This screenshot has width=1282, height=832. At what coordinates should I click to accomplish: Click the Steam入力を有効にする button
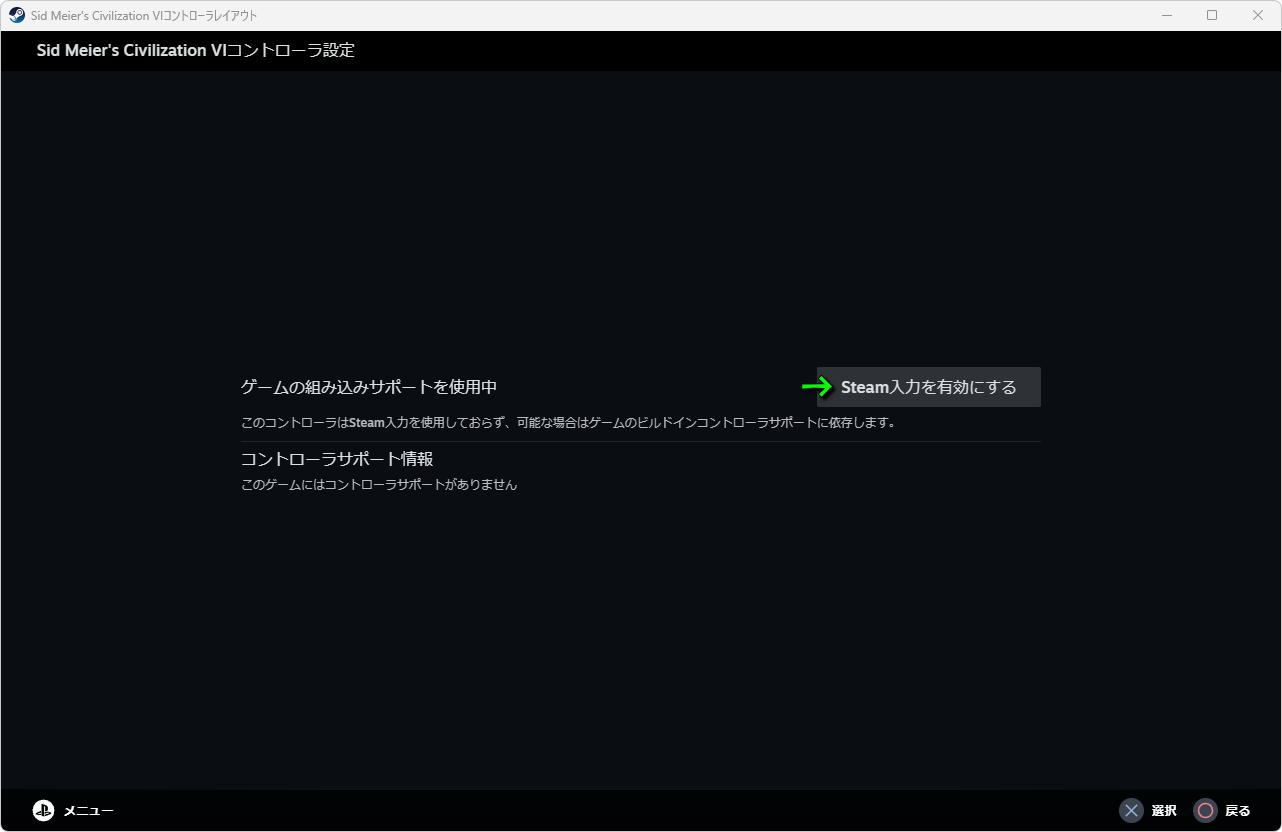point(928,387)
